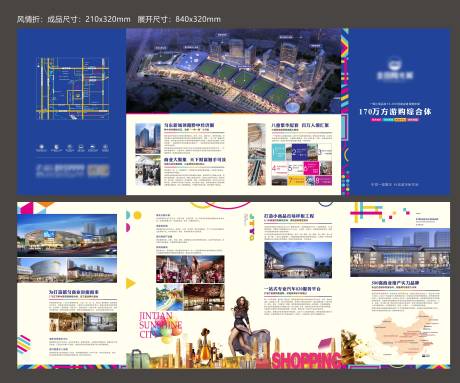Select the blurred logo on cover panel

coord(395,70)
